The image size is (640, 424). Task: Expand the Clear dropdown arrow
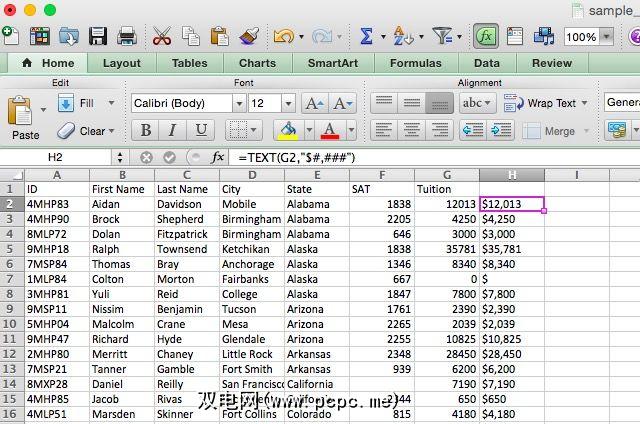[x=111, y=131]
